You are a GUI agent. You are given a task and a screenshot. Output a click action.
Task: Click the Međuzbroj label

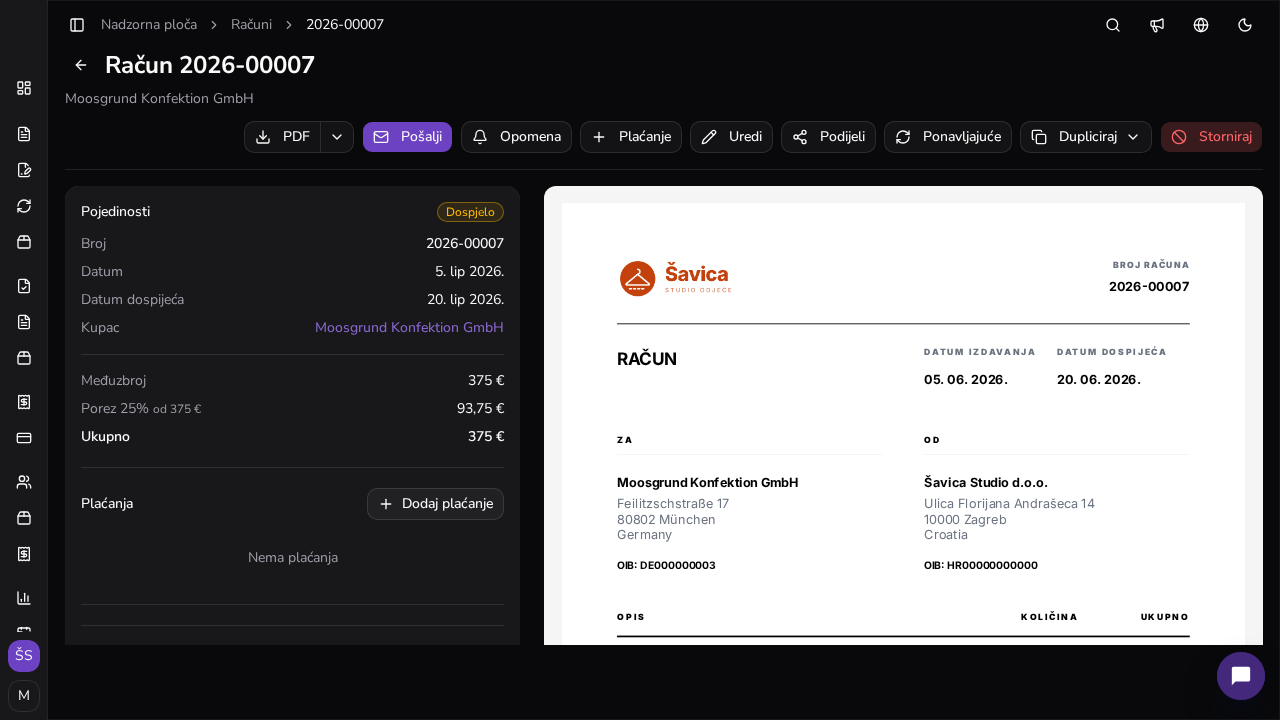113,380
